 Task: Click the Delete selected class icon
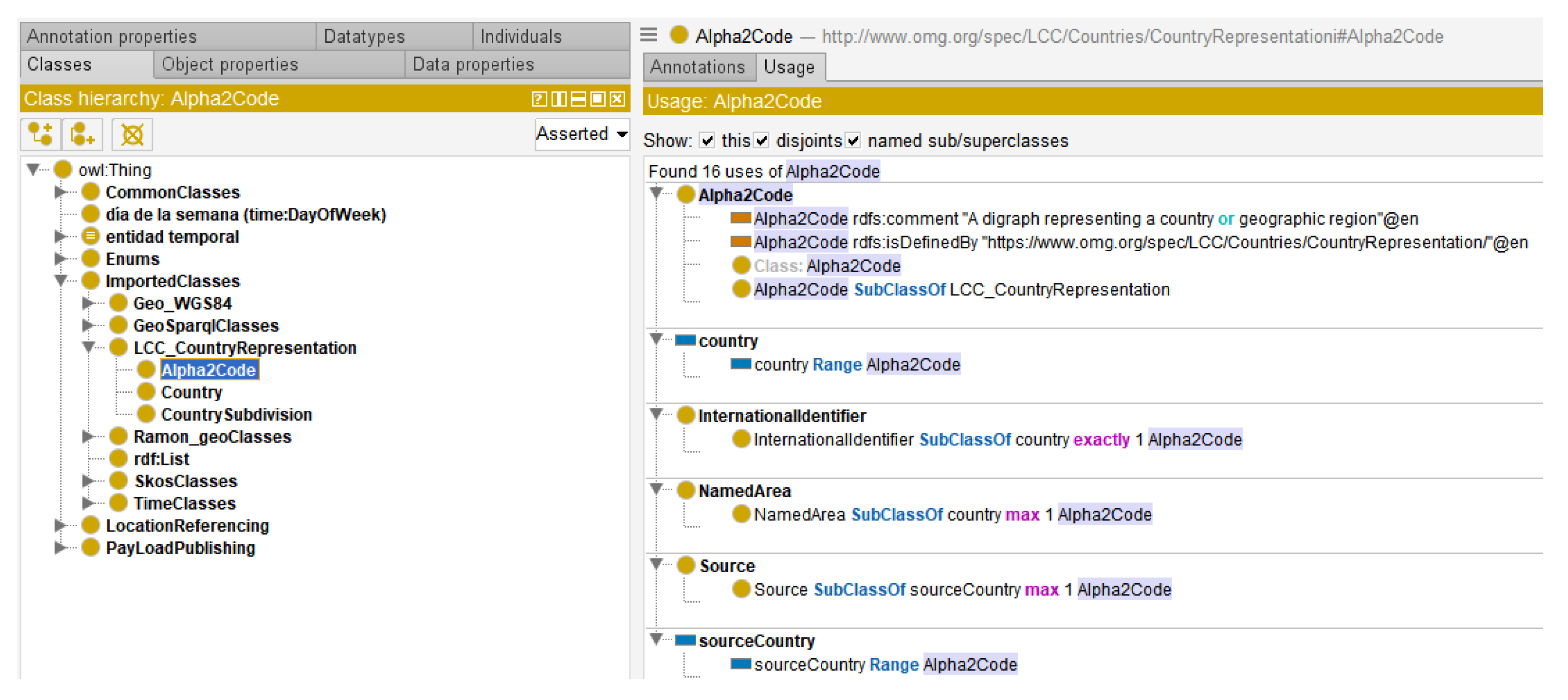coord(131,134)
